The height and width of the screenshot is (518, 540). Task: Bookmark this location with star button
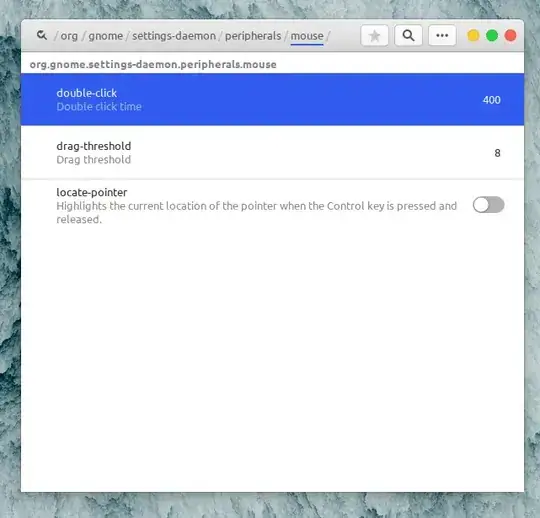(x=374, y=35)
